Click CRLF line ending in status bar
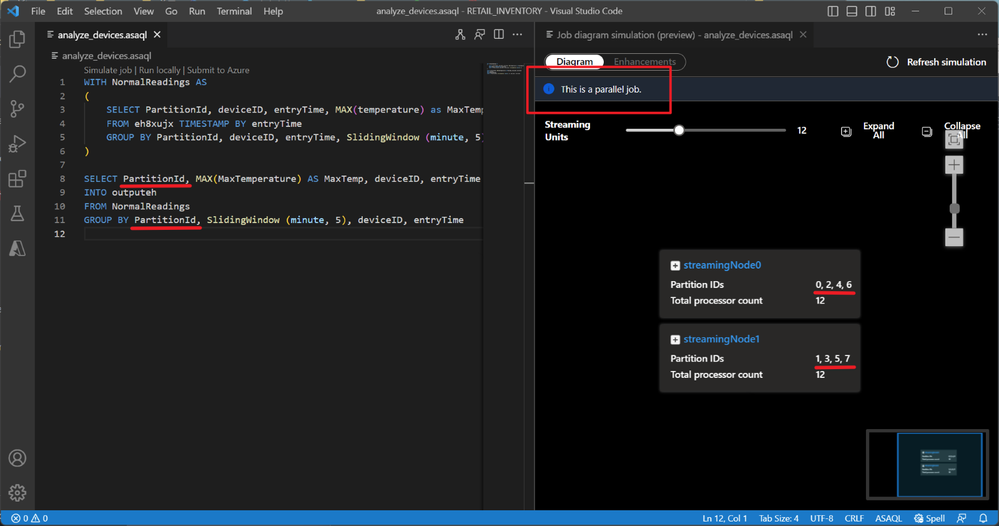999x526 pixels. click(x=854, y=518)
